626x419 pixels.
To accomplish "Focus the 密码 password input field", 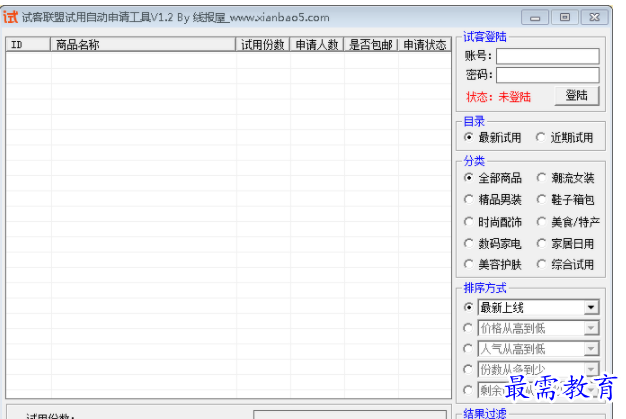I will point(547,75).
